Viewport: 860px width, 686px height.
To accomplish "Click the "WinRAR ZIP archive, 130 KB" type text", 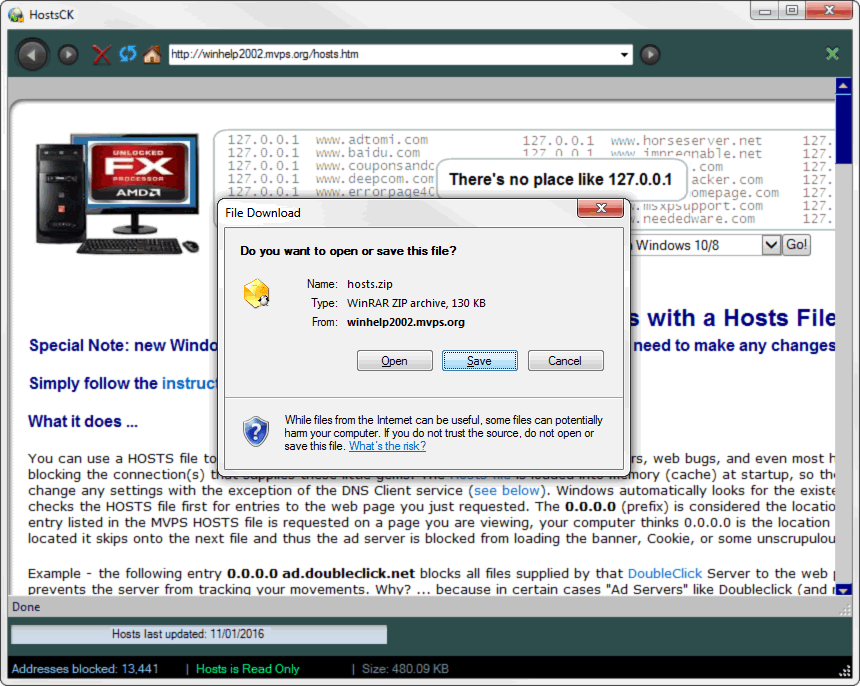I will (x=416, y=303).
